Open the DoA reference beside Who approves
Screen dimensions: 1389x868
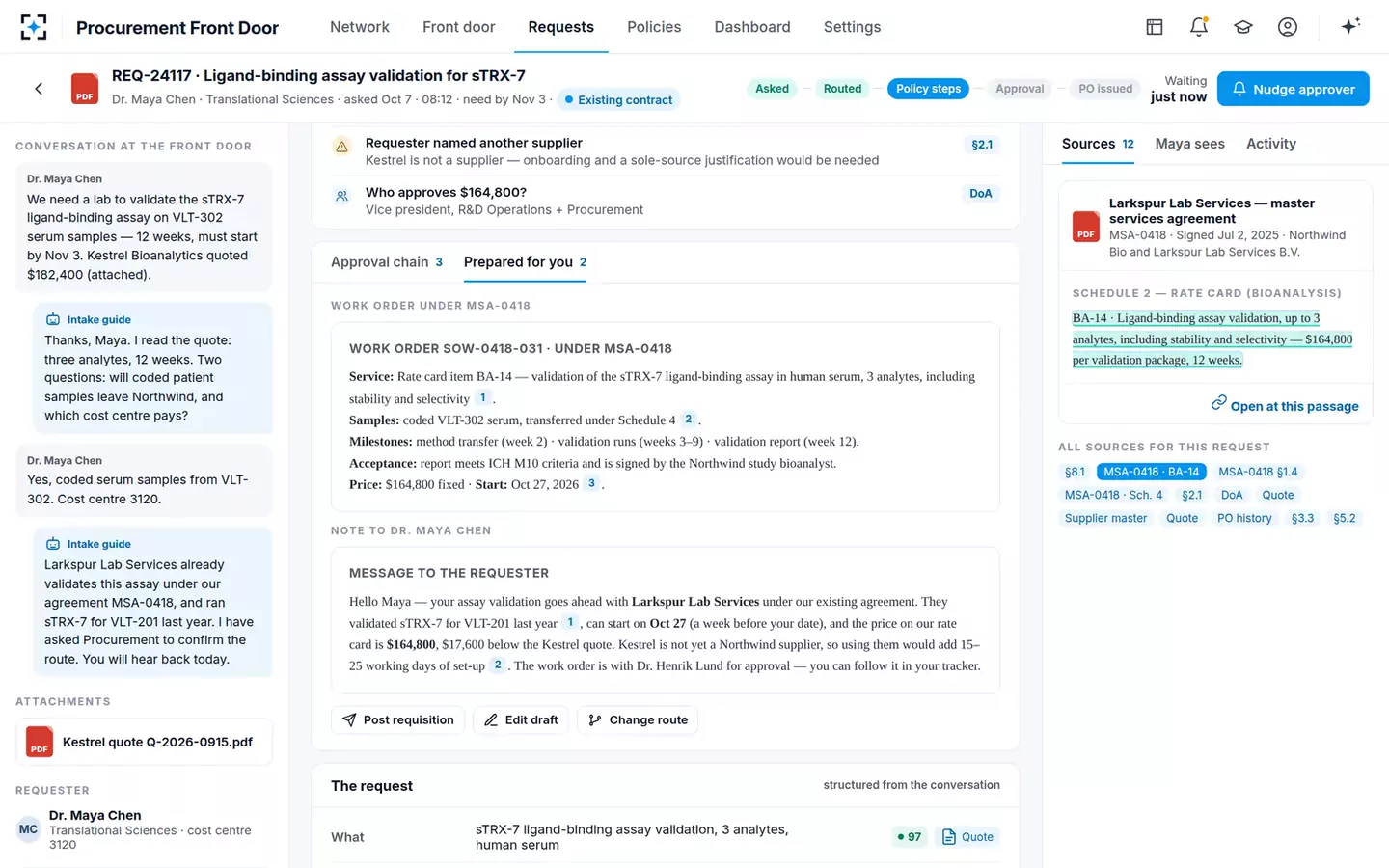(x=981, y=194)
